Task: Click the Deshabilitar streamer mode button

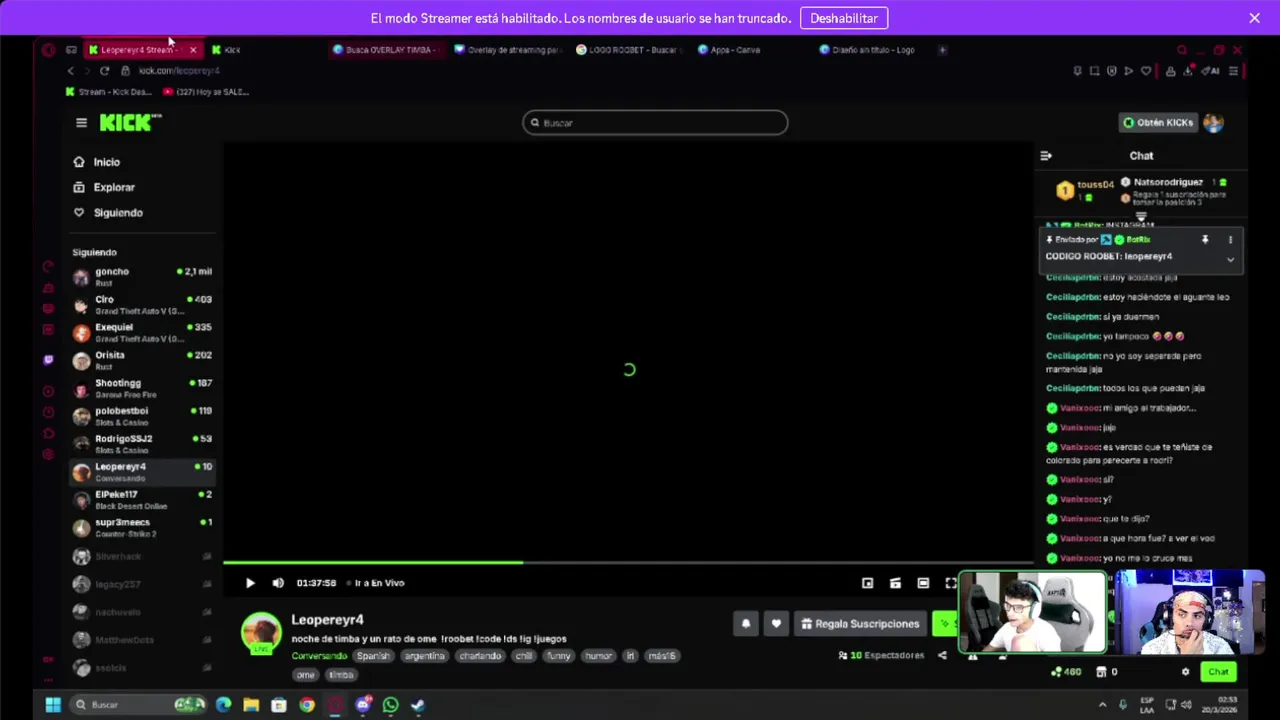Action: click(844, 18)
